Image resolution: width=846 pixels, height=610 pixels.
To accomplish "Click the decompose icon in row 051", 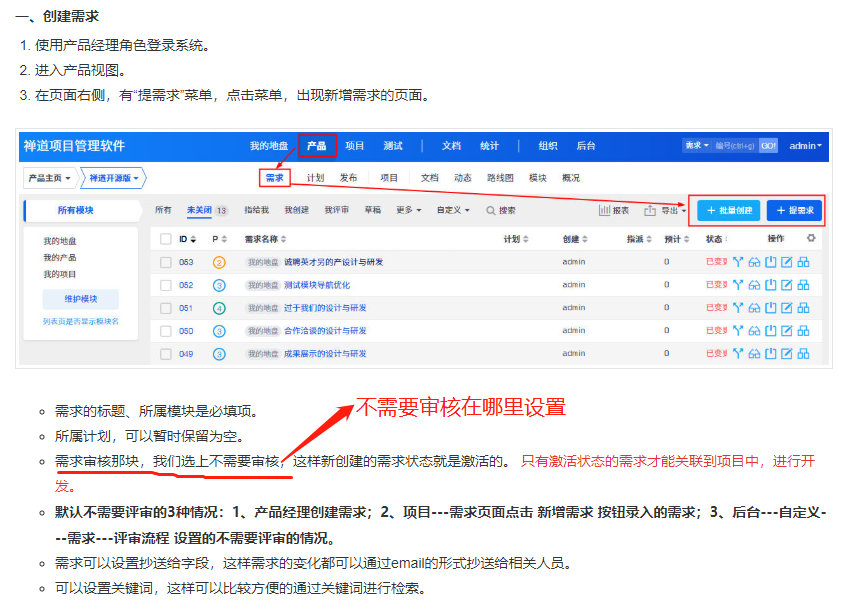I will click(738, 308).
